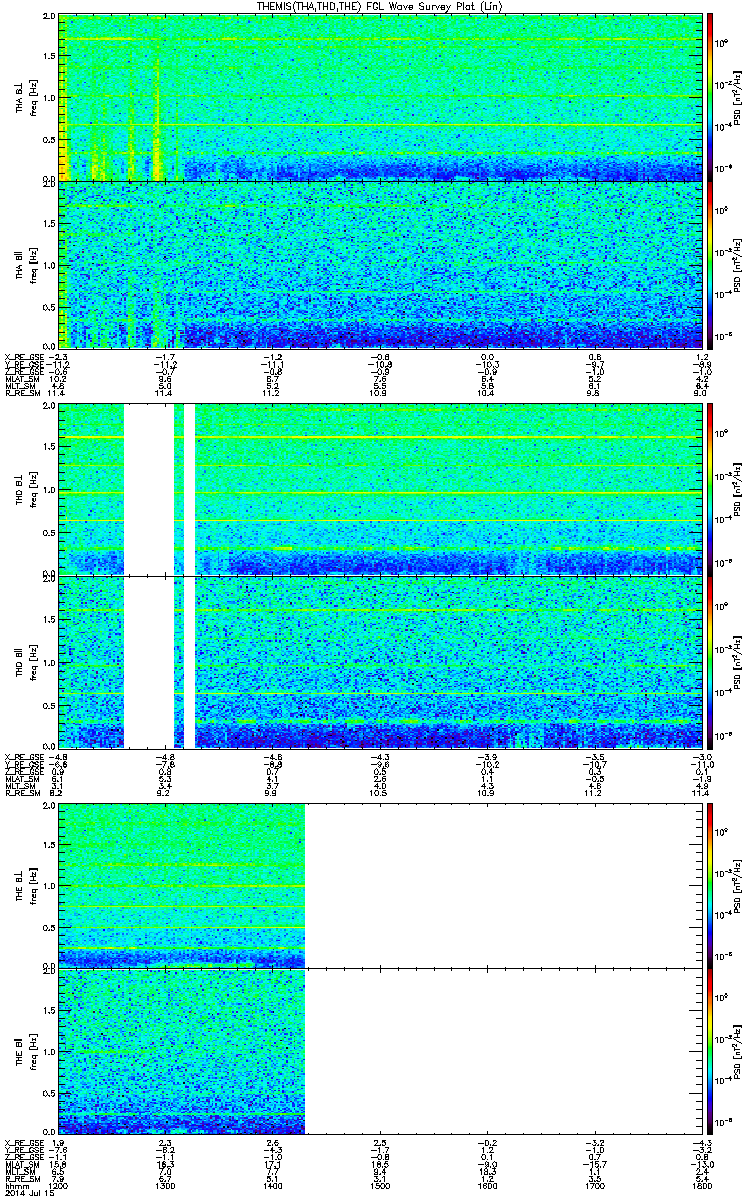Click the 'THD B⊥ freq [Hz]' axis label
750x1200 pixels.
pyautogui.click(x=26, y=489)
